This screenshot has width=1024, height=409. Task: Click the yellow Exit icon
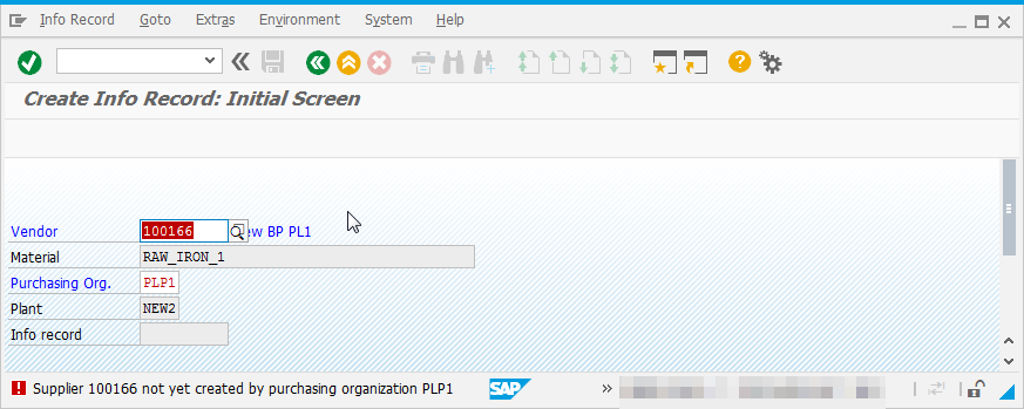pos(349,63)
